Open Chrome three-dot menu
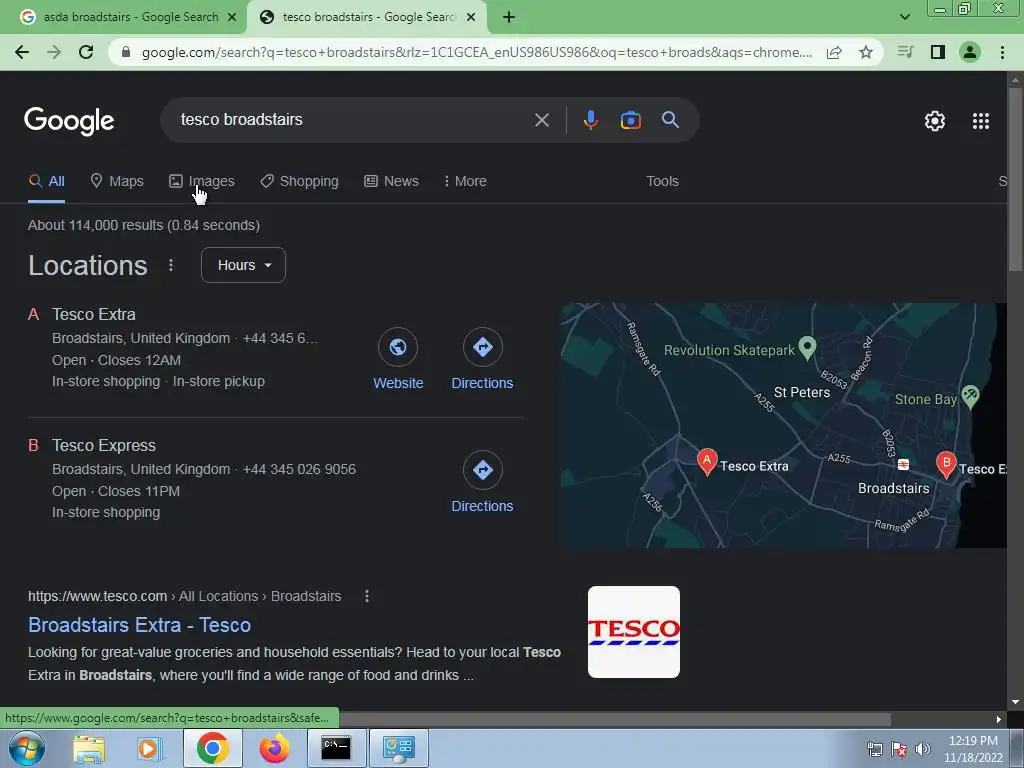 click(x=1002, y=52)
